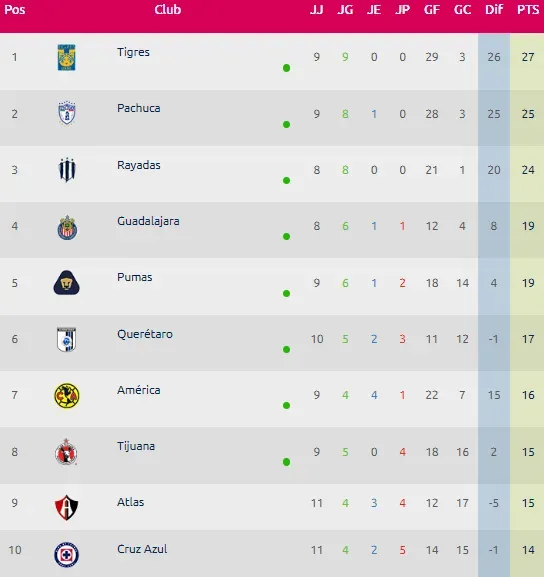Sort table by Dif column header

coord(494,10)
